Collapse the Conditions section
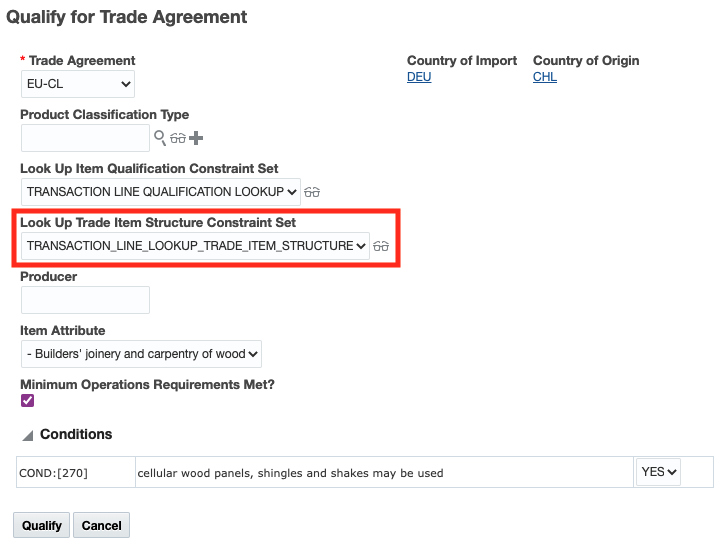 28,435
